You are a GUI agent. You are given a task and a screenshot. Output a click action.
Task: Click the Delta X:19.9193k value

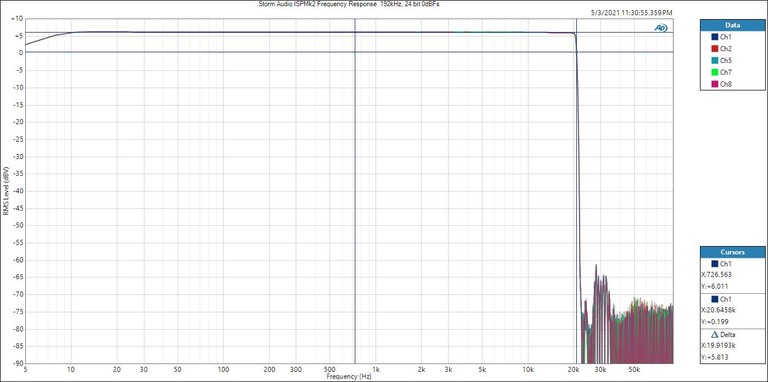[x=719, y=346]
